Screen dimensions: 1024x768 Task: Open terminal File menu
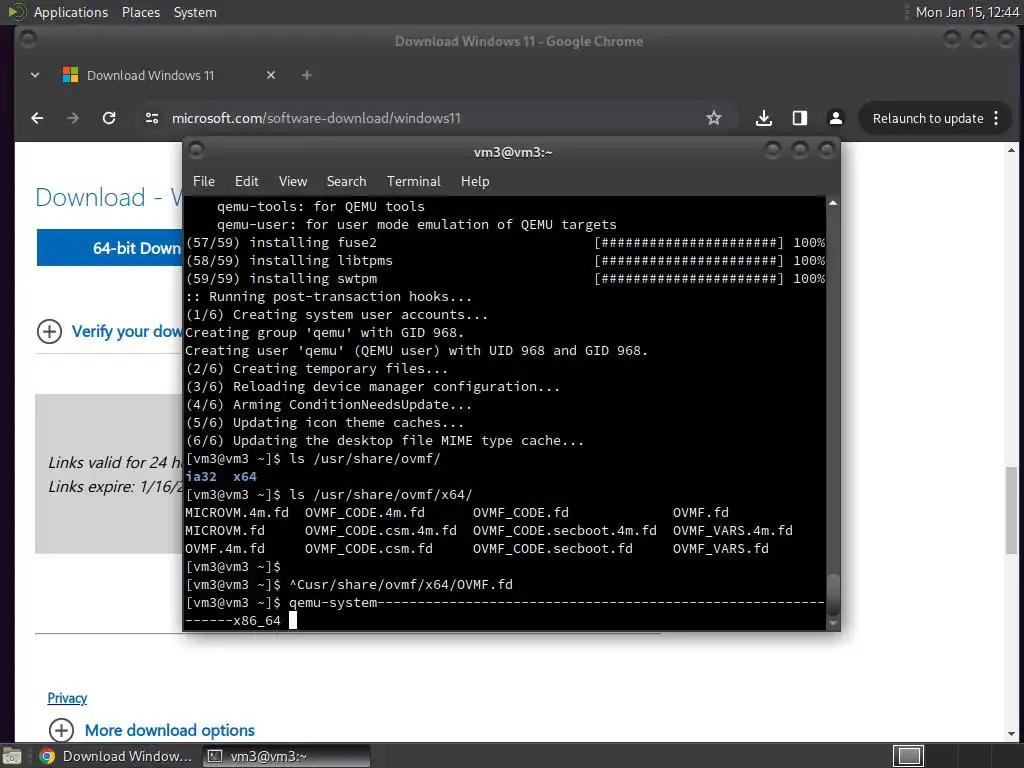coord(204,182)
